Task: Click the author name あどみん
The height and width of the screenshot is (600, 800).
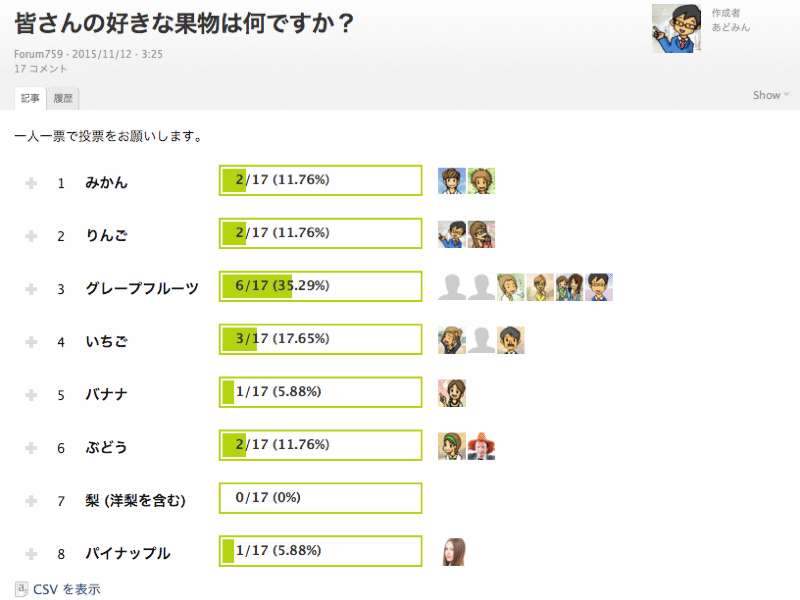Action: click(731, 27)
